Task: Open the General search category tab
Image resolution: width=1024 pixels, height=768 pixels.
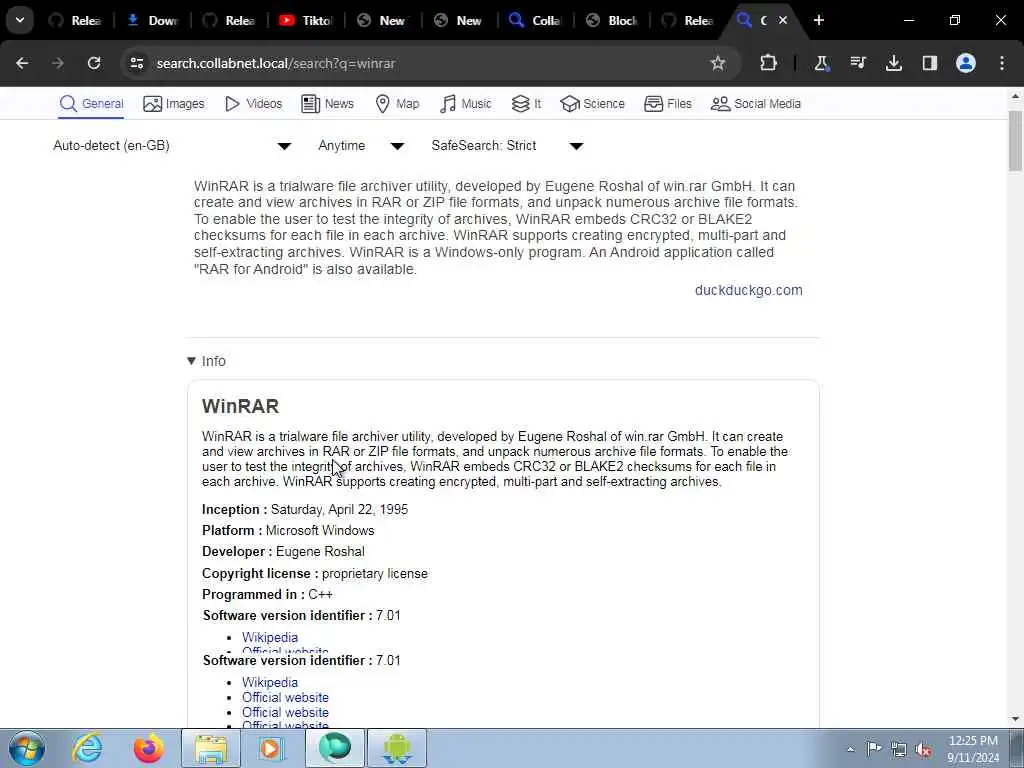Action: coord(91,104)
